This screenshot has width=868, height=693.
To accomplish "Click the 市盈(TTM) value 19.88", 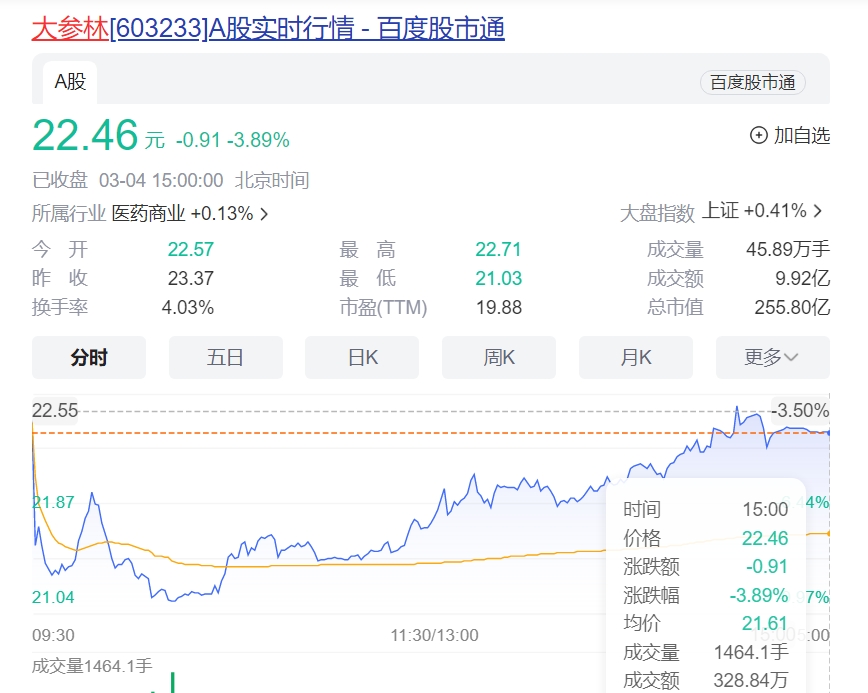I will tap(499, 308).
